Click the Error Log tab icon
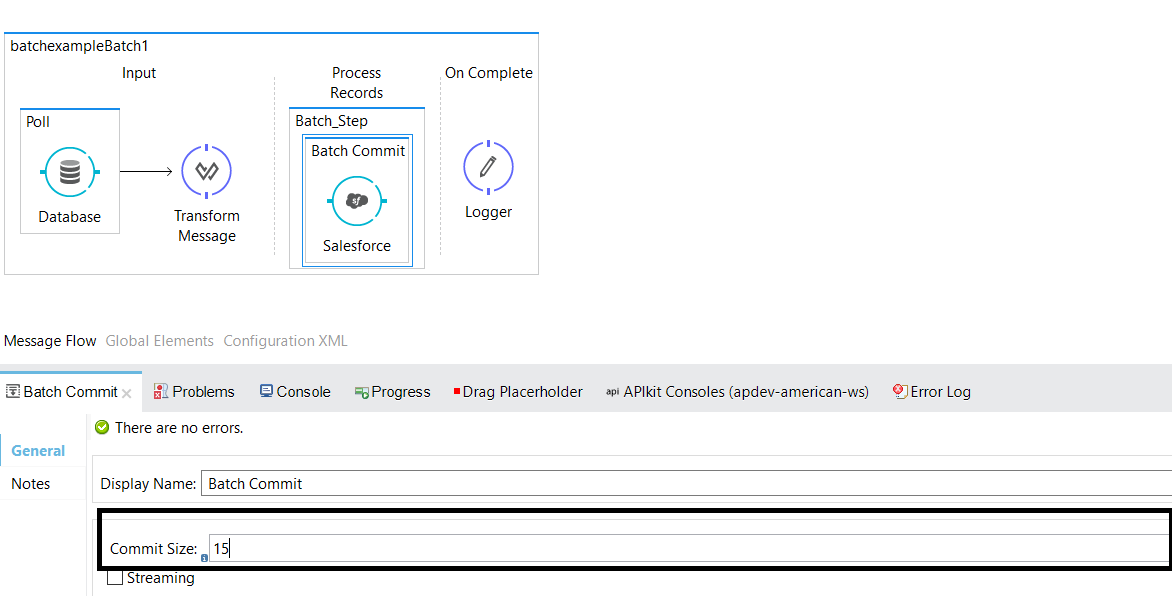The height and width of the screenshot is (596, 1172). (x=901, y=391)
